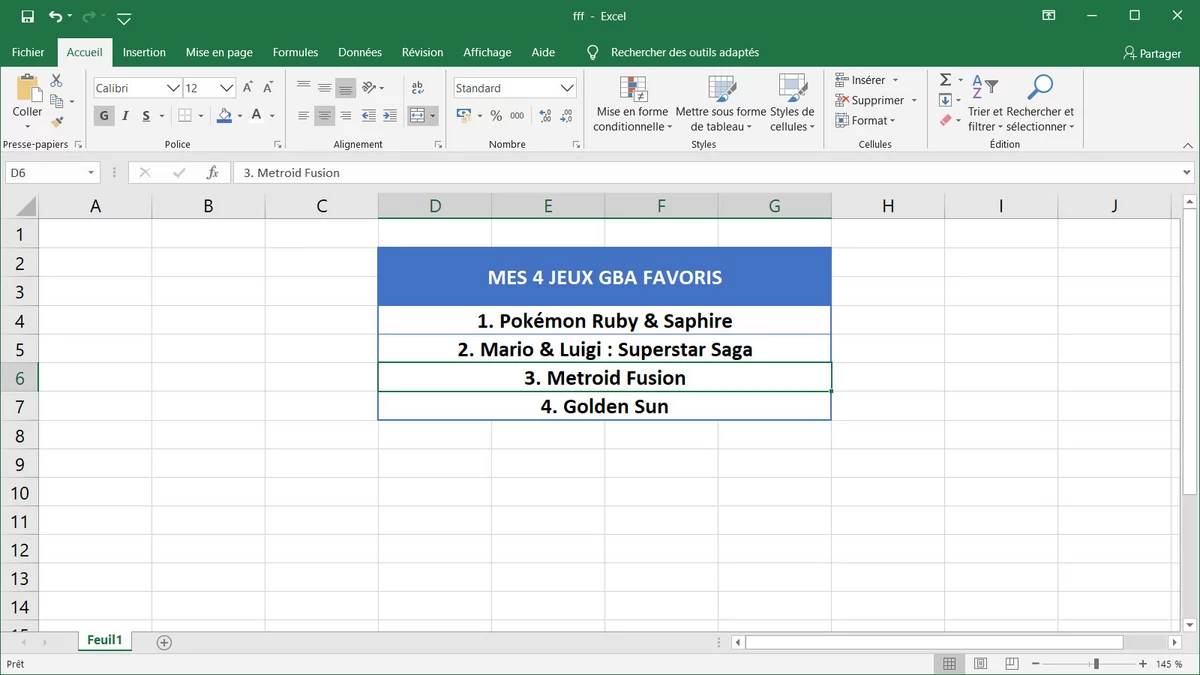Click the zoom slider handle in status bar

click(x=1096, y=664)
